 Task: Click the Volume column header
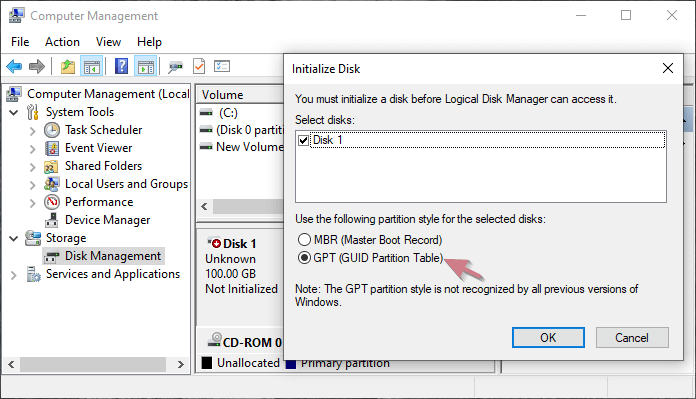tap(241, 95)
